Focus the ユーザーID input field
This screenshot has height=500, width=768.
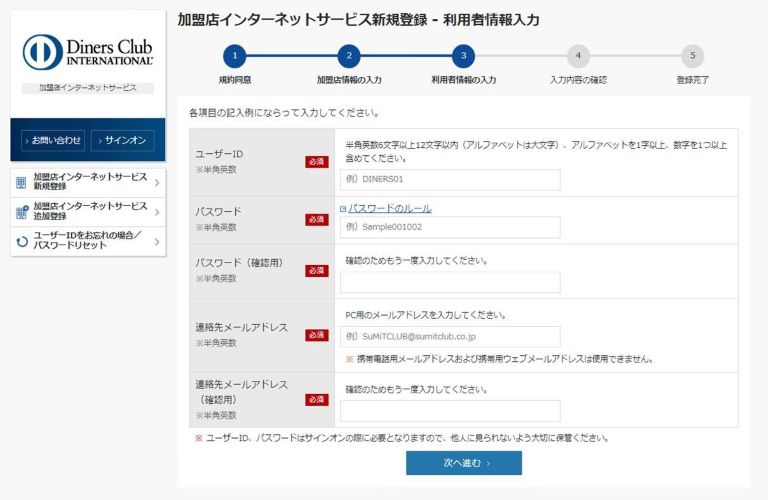tap(450, 180)
